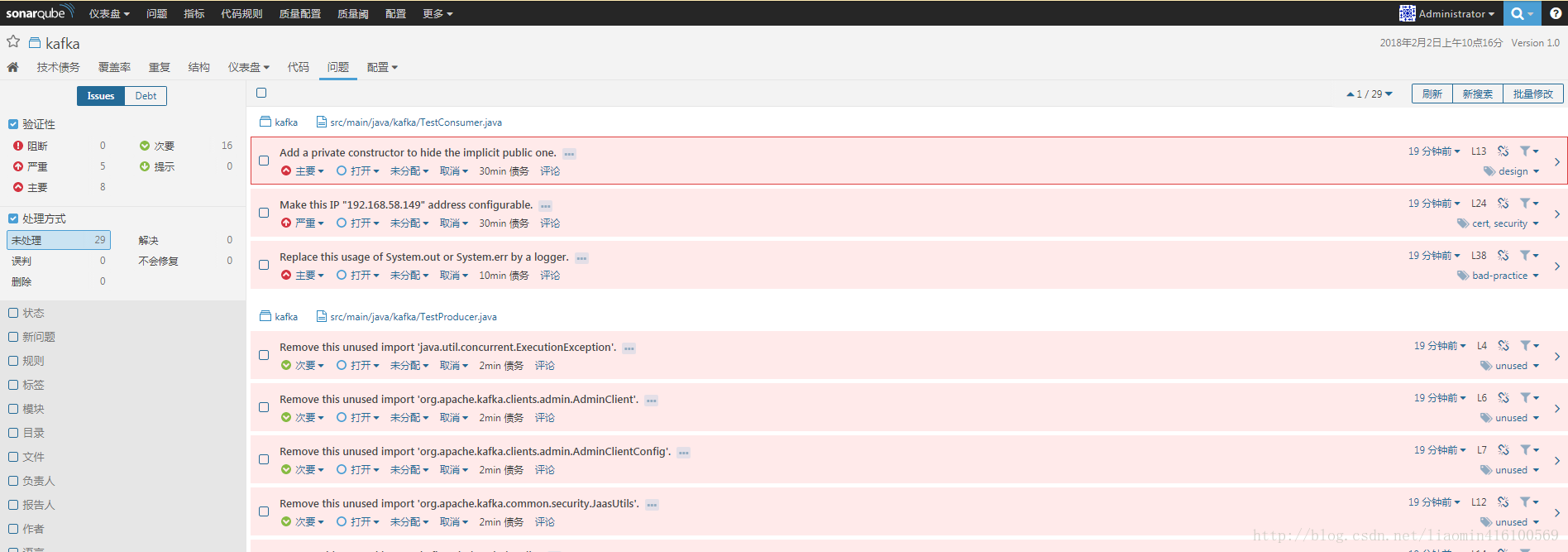Open filter funnel on IP address issue
The image size is (1568, 552).
[x=1529, y=204]
